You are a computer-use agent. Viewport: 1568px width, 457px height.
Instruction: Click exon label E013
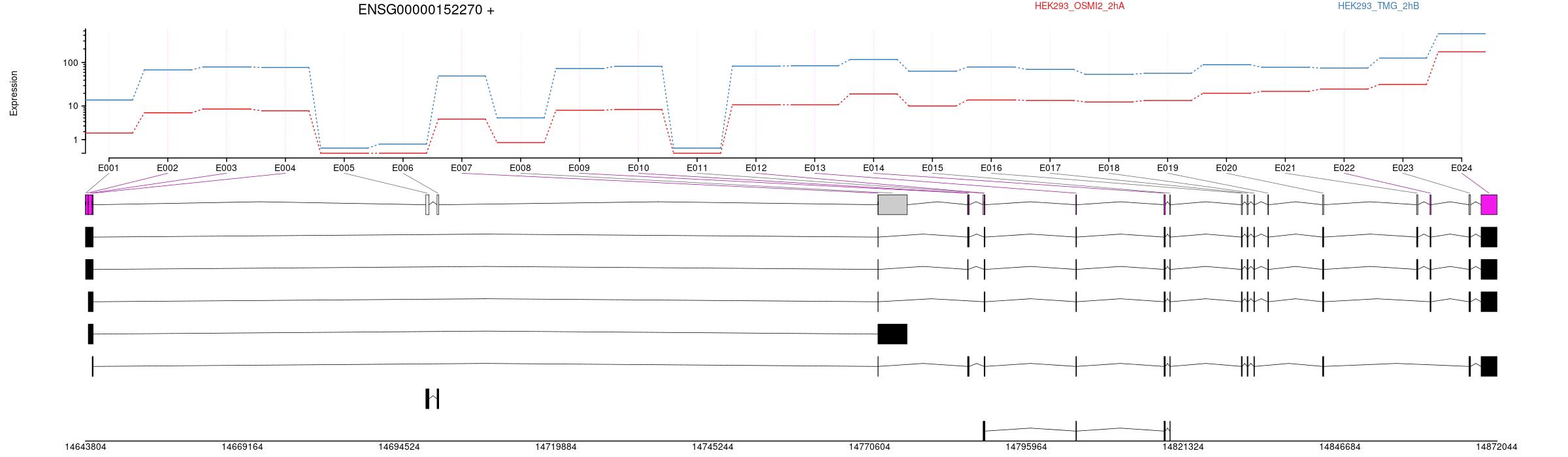[x=815, y=168]
